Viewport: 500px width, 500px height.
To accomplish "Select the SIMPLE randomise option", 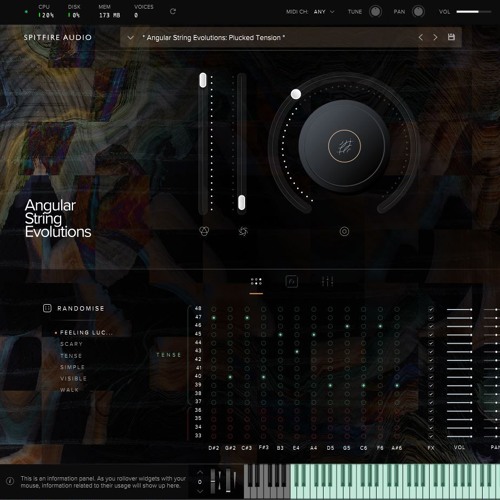I will click(72, 367).
